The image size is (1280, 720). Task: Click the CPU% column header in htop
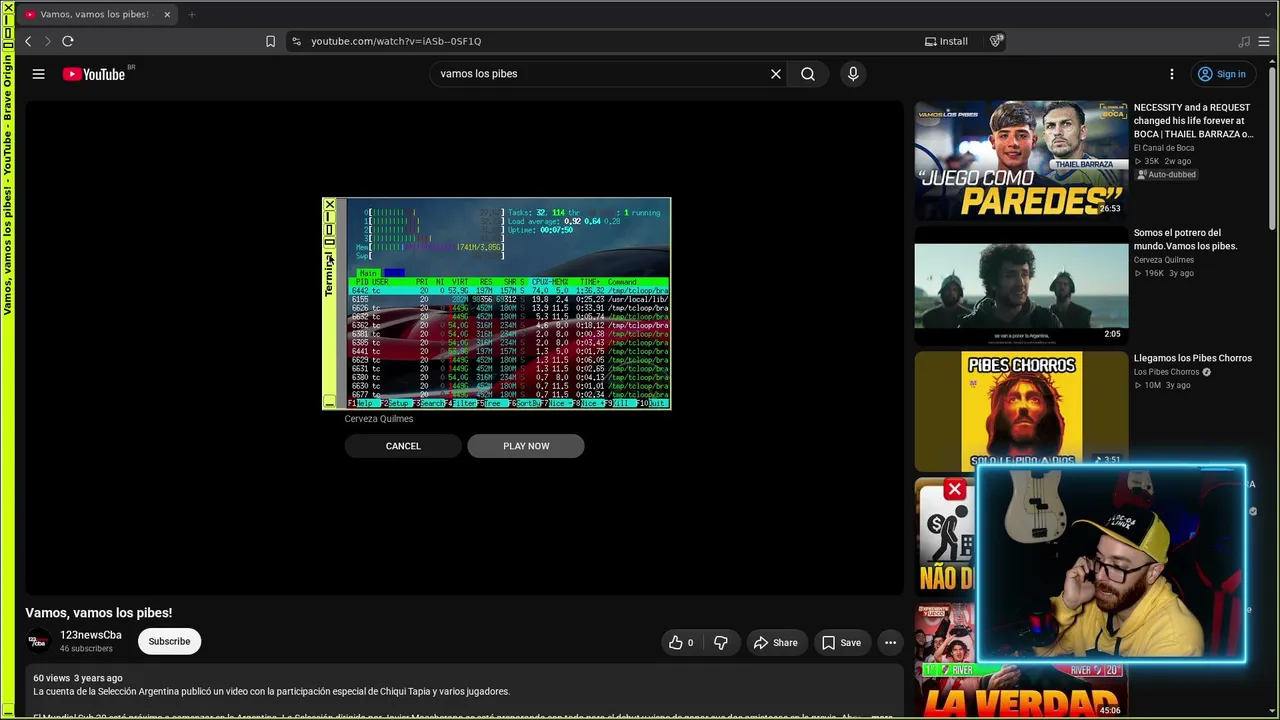[541, 282]
